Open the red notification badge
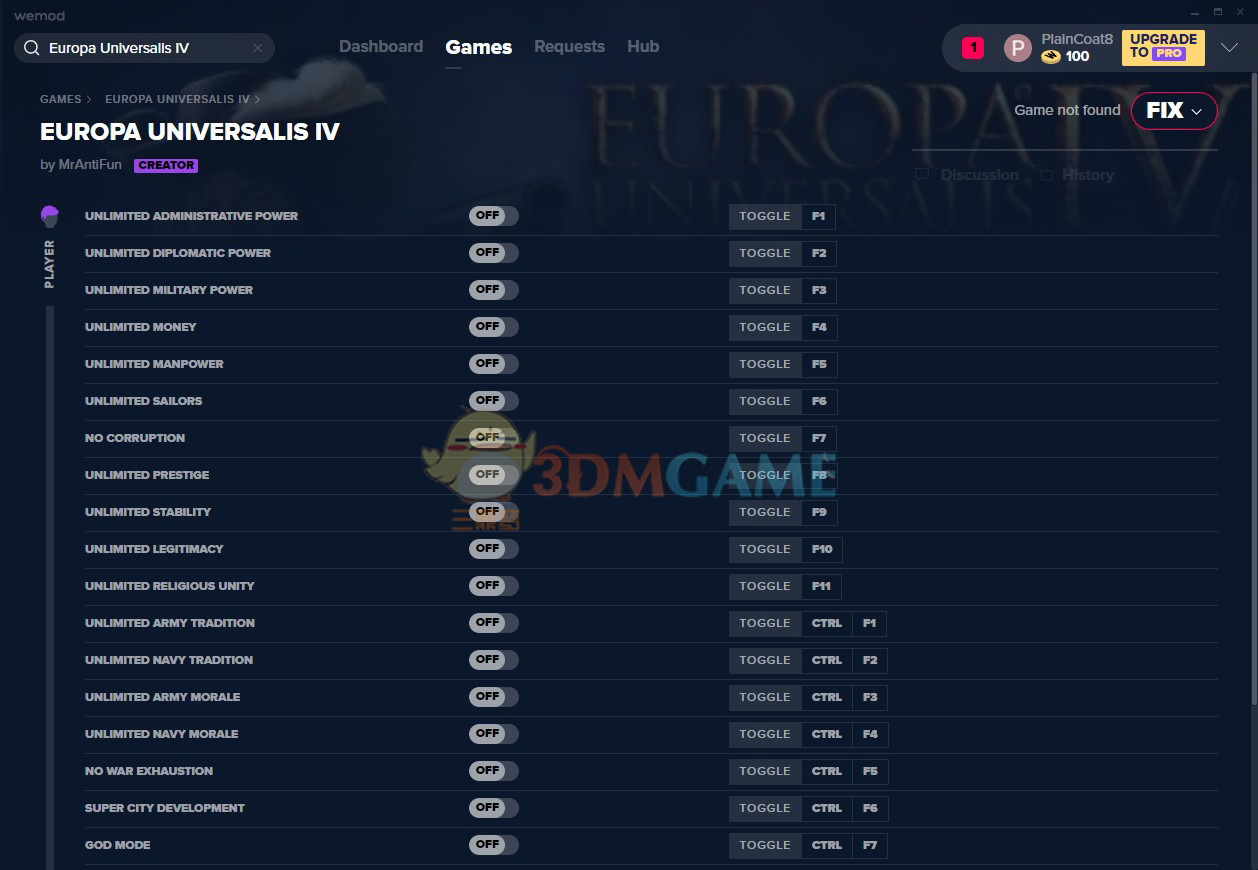This screenshot has width=1258, height=870. pyautogui.click(x=973, y=48)
